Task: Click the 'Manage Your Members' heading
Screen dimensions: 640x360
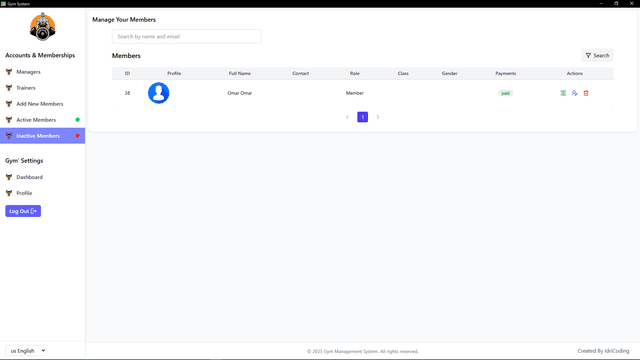Action: click(124, 20)
